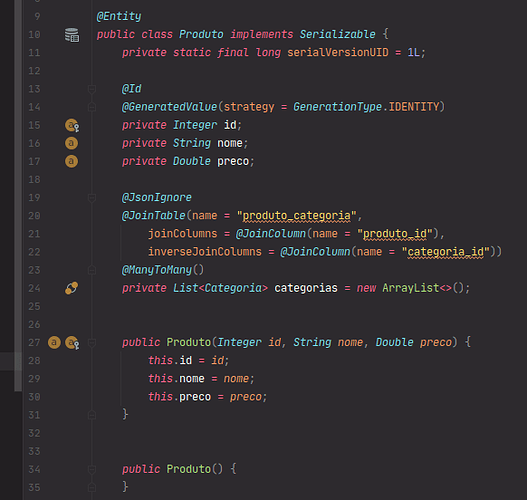527x500 pixels.
Task: Collapse the @JsonIgnore annotation block fold
Action: pyautogui.click(x=91, y=198)
